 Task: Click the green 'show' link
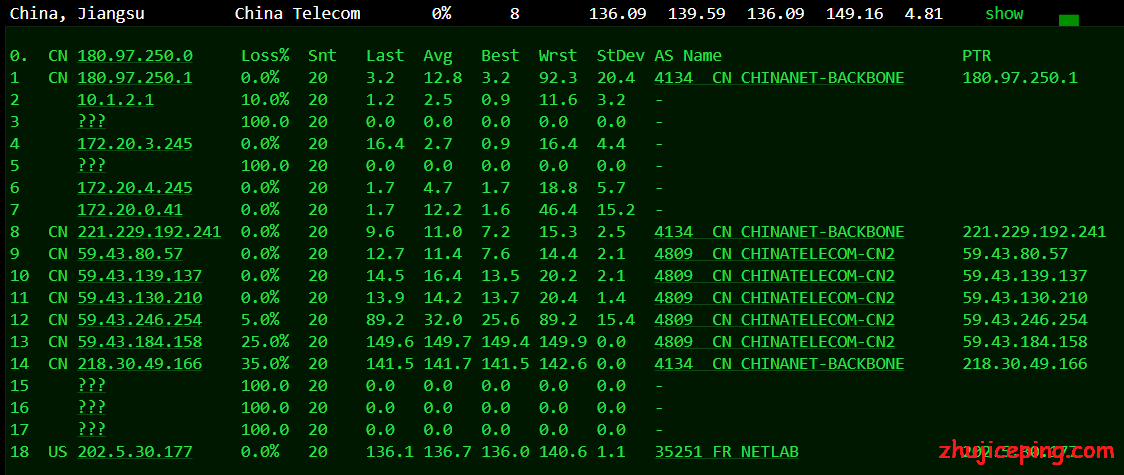(1004, 13)
